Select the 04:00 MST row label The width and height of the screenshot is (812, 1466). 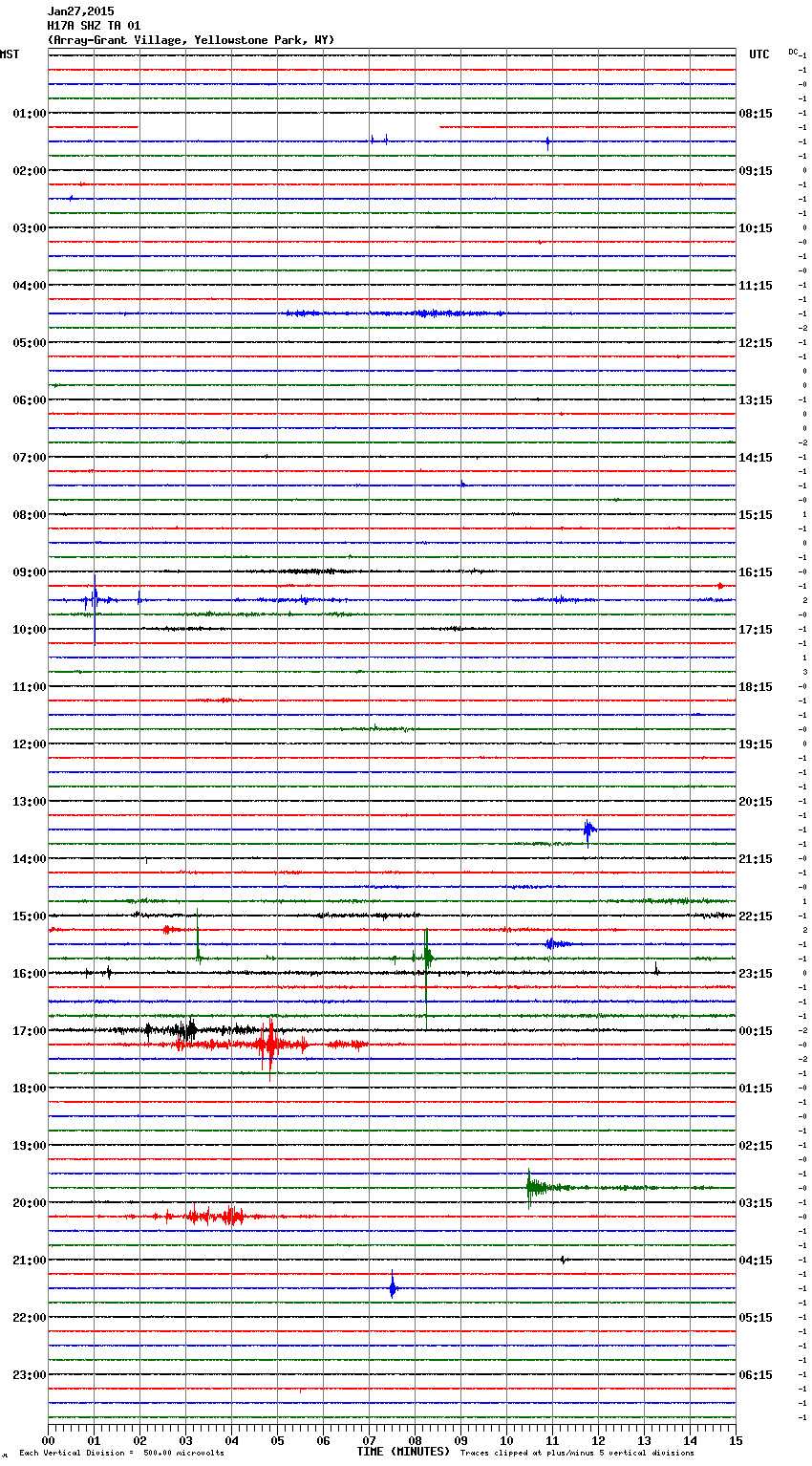pos(30,286)
